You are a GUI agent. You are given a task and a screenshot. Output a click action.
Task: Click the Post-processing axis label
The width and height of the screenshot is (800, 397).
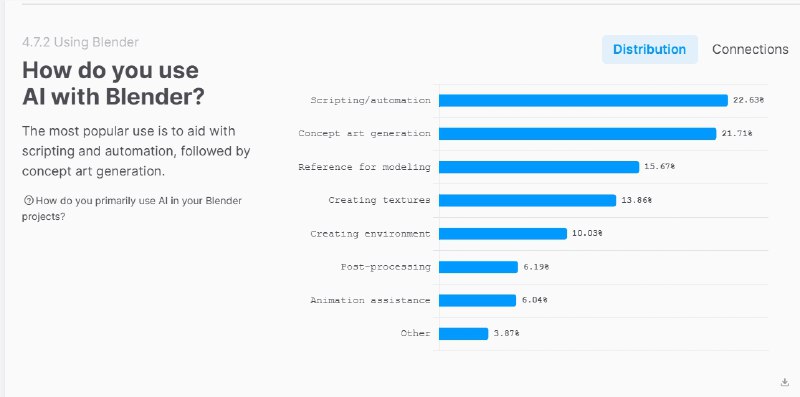coord(386,267)
